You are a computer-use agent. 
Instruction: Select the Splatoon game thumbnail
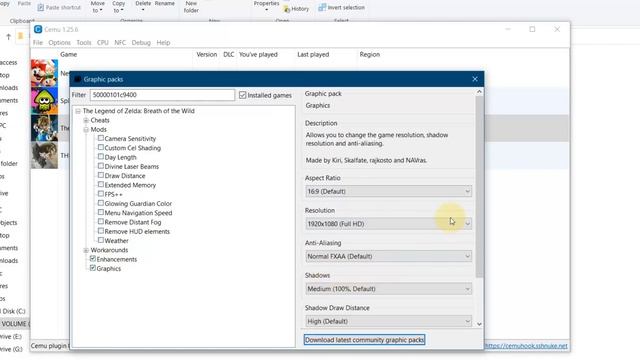click(x=44, y=100)
